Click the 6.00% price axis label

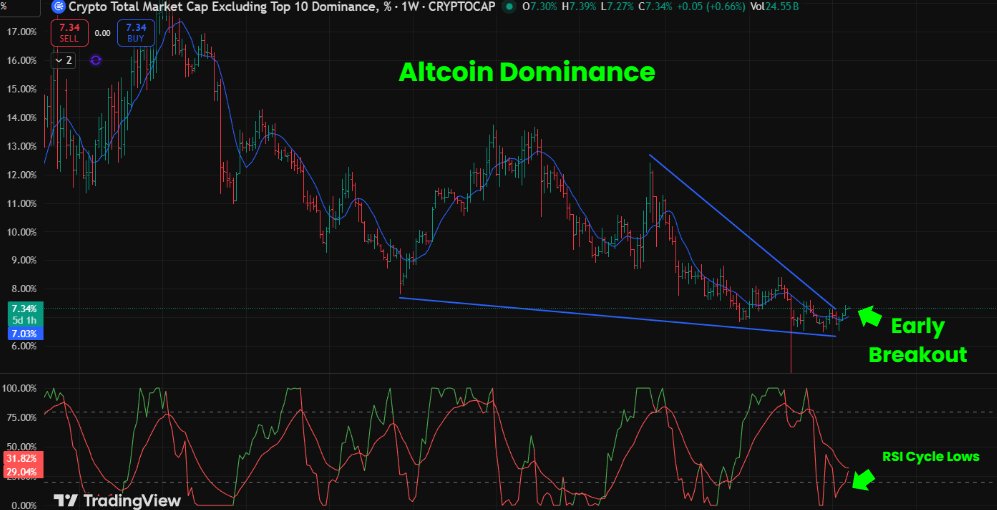[x=23, y=346]
